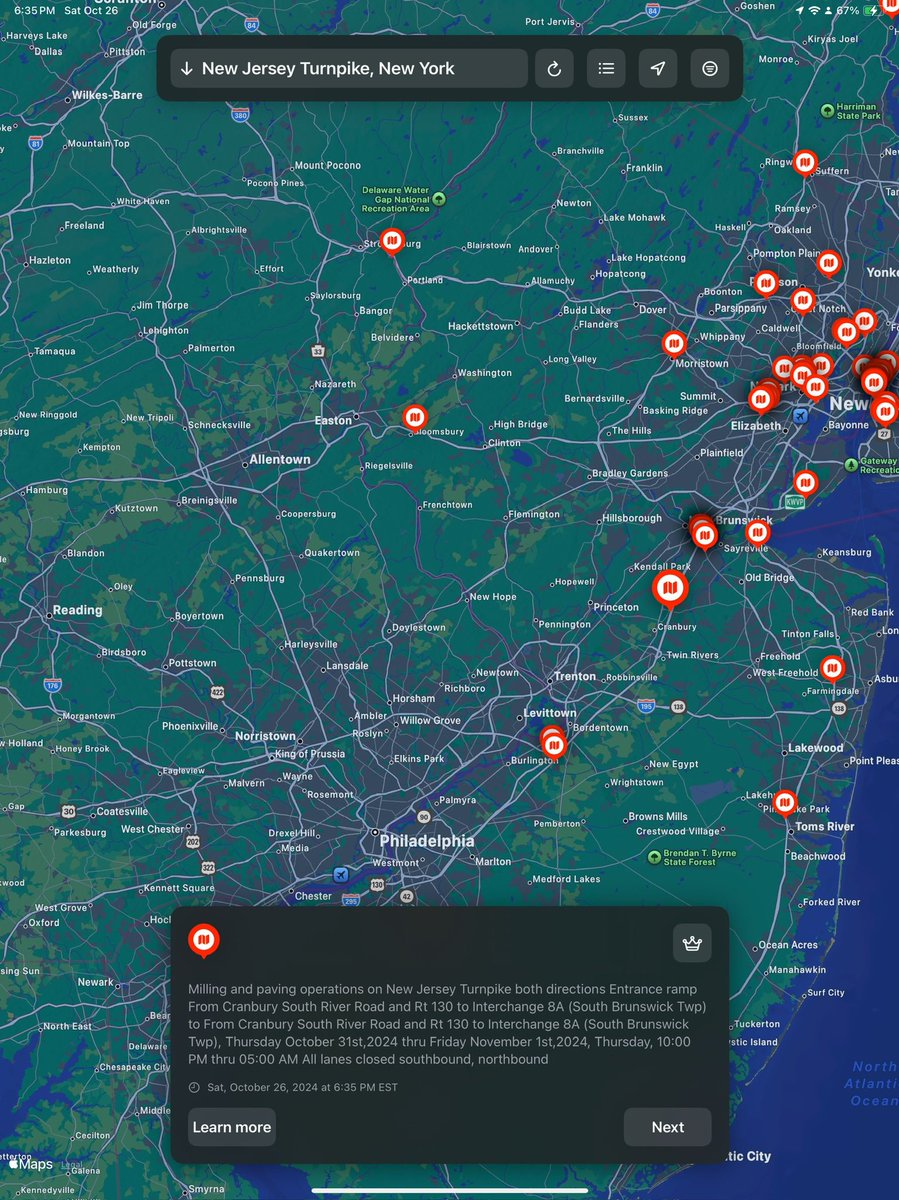Tap Harriman State Park icon

click(x=827, y=111)
